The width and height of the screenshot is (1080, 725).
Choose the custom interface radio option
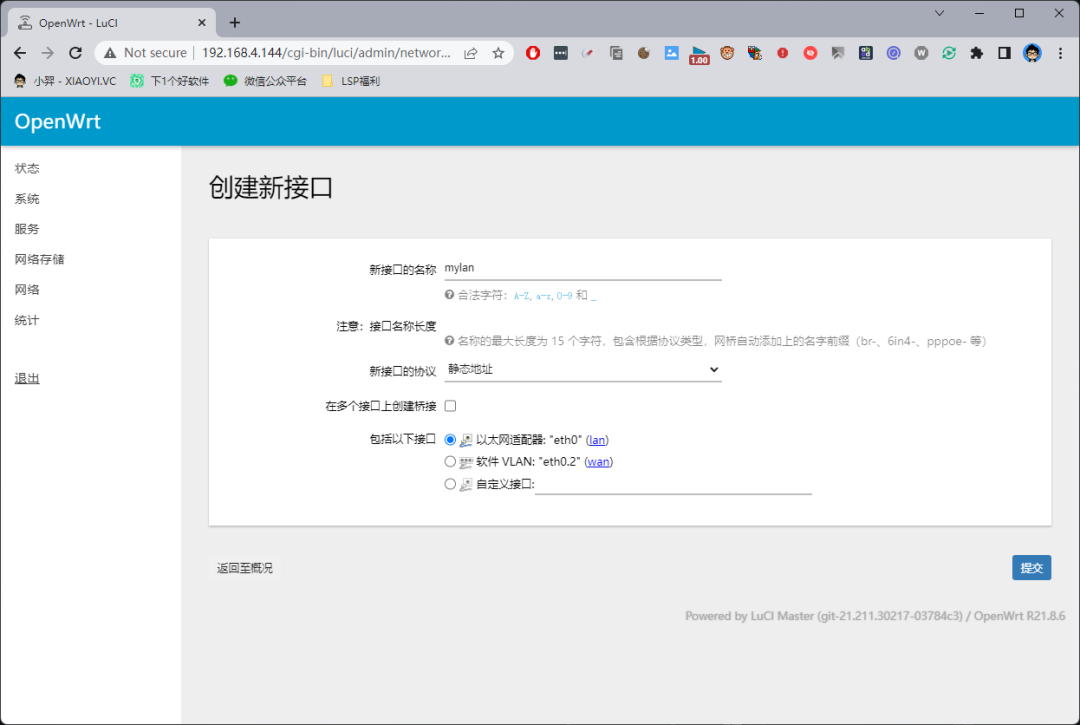pyautogui.click(x=450, y=484)
